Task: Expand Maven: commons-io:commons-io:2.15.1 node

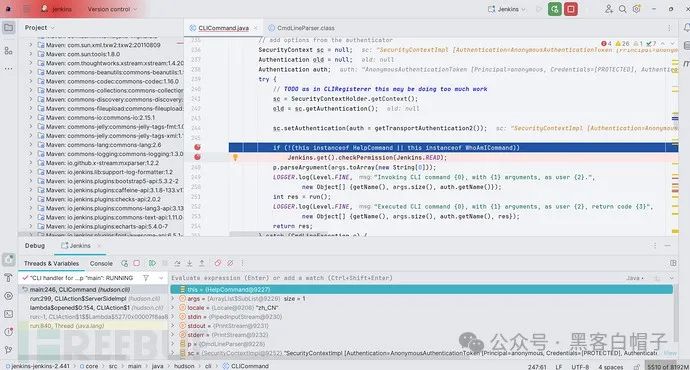Action: 31,117
